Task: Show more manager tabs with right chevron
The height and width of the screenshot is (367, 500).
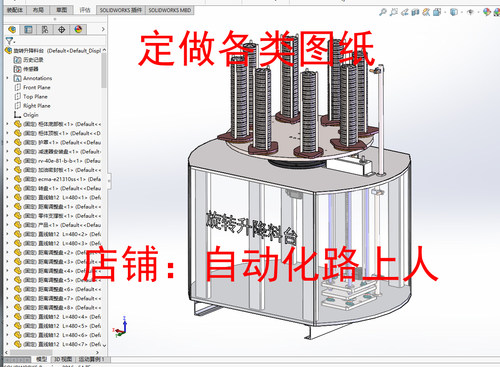Action: 103,29
